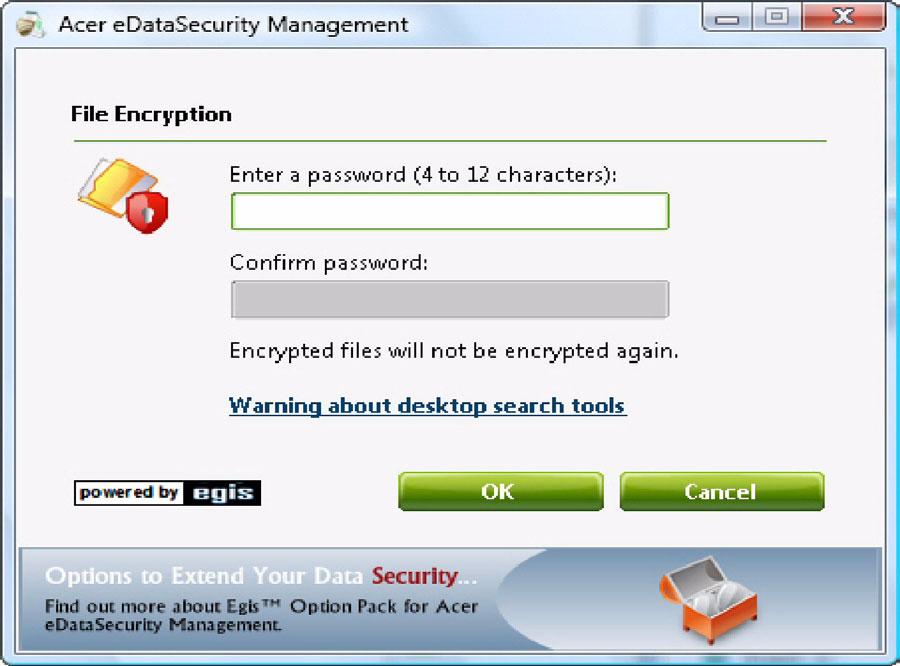
Task: Minimize the eDataSecurity Management window
Action: (x=727, y=18)
